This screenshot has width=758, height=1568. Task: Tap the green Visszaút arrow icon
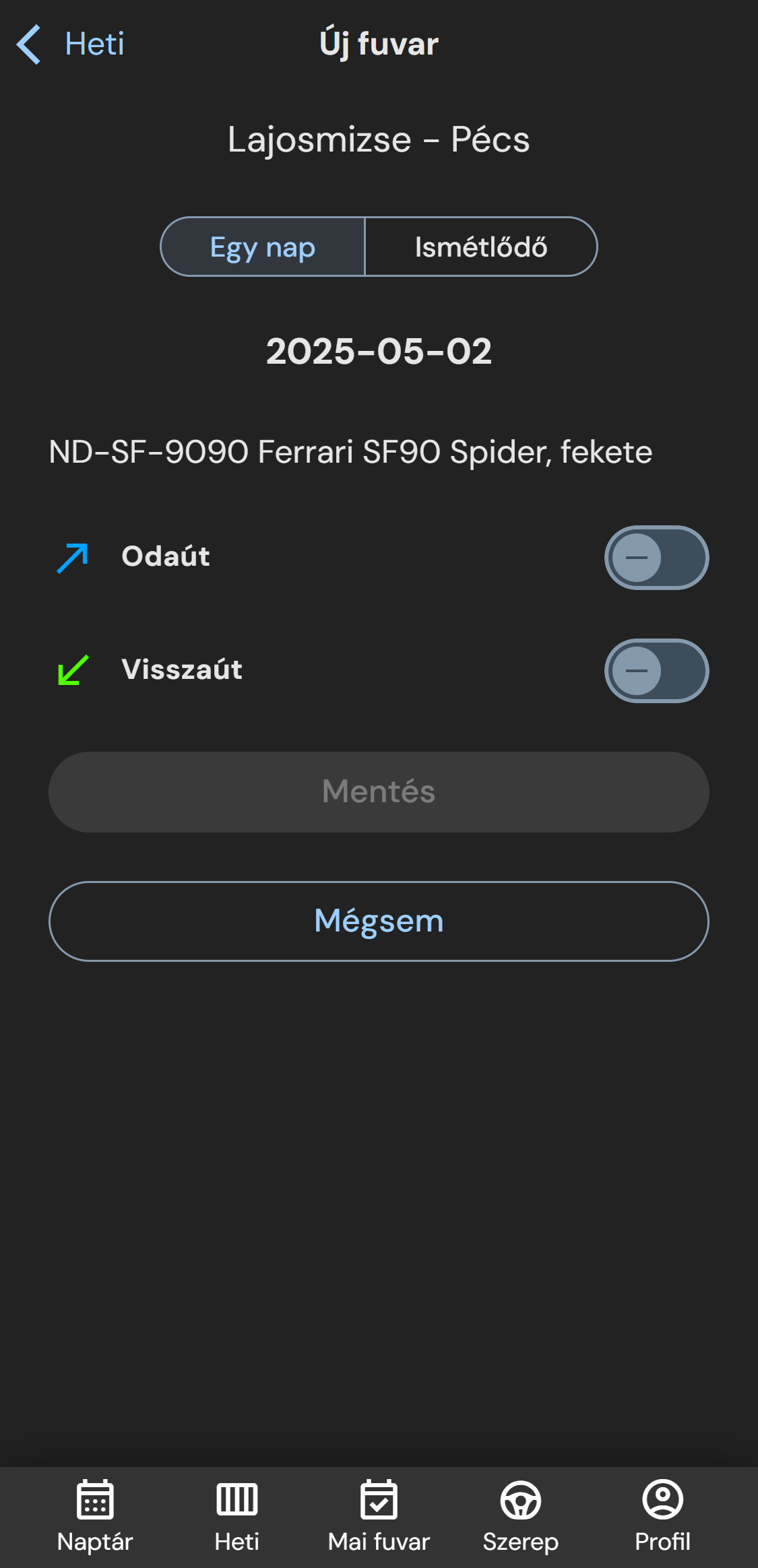72,670
